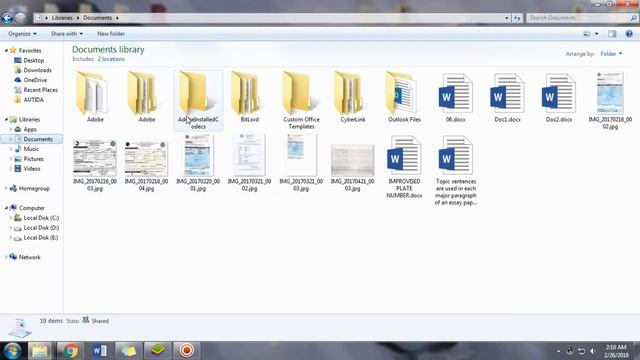Expand the Homegroup node arrow
The width and height of the screenshot is (640, 360).
(6, 188)
